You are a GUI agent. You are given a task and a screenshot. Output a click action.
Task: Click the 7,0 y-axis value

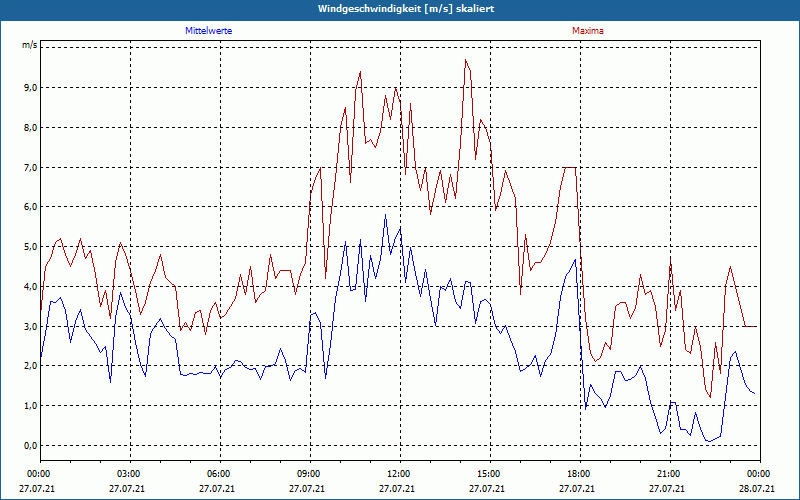click(x=30, y=167)
